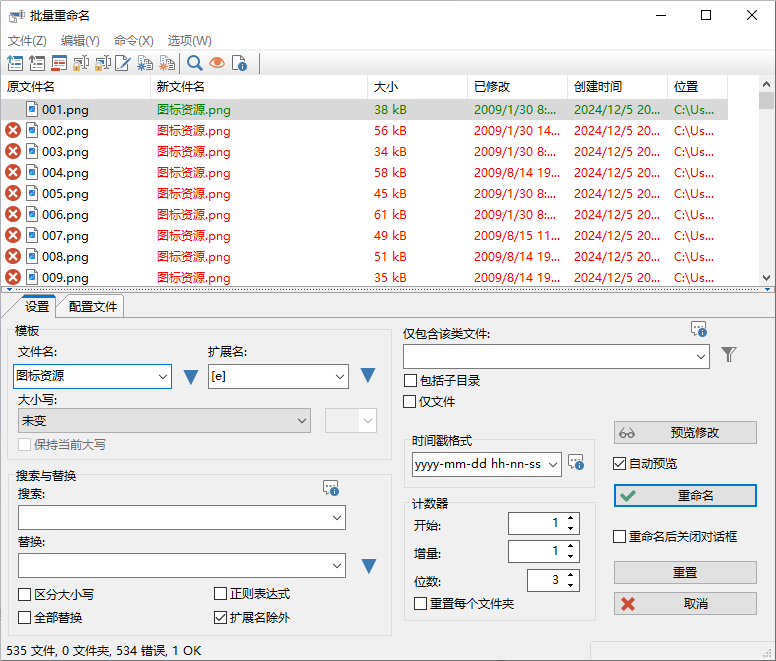Open the 搜索 field dropdown
The width and height of the screenshot is (776, 661).
coord(337,518)
